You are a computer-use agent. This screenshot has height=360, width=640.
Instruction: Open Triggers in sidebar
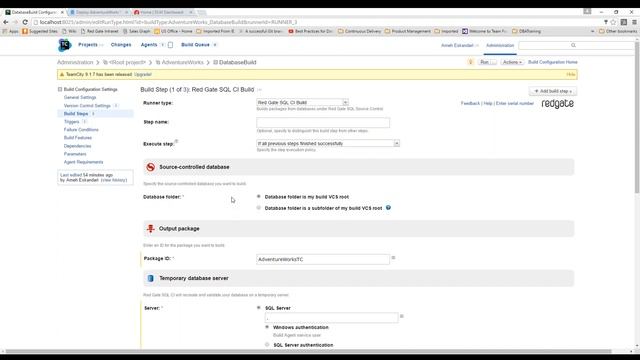coord(71,122)
